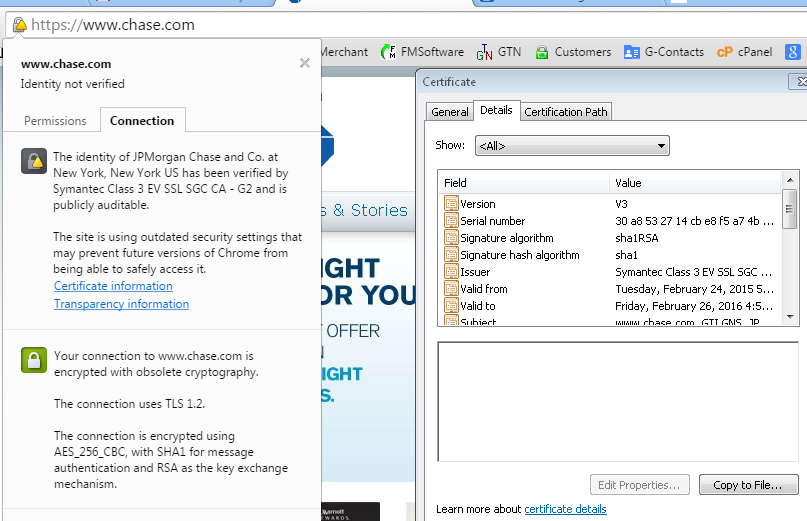Select the 'Friday, February 26, 2016' value
The width and height of the screenshot is (807, 521).
pos(694,306)
